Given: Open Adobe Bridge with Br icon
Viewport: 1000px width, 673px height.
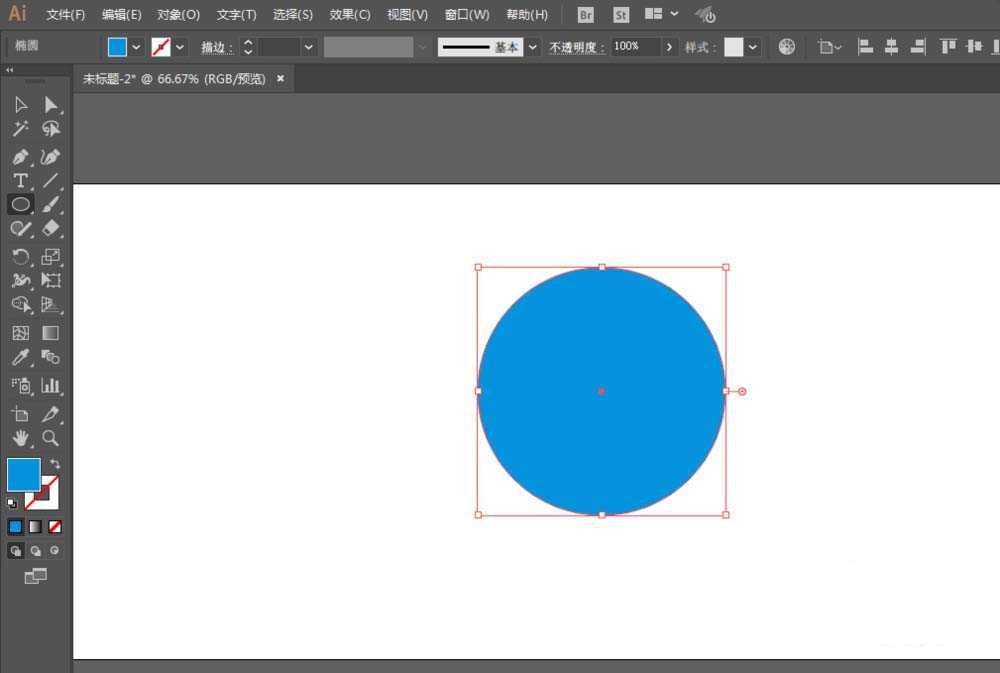Looking at the screenshot, I should 586,15.
